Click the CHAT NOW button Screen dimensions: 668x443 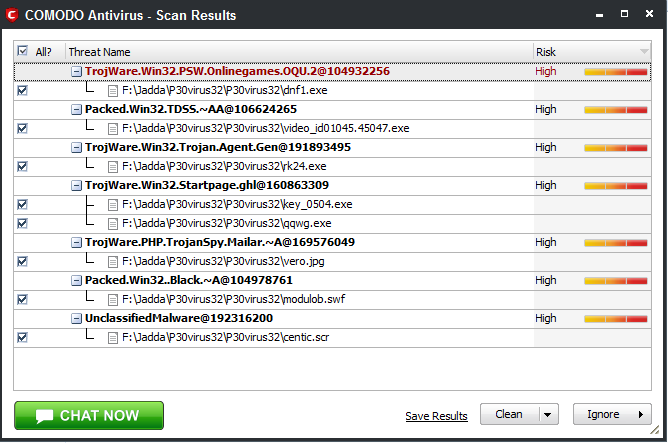point(89,415)
